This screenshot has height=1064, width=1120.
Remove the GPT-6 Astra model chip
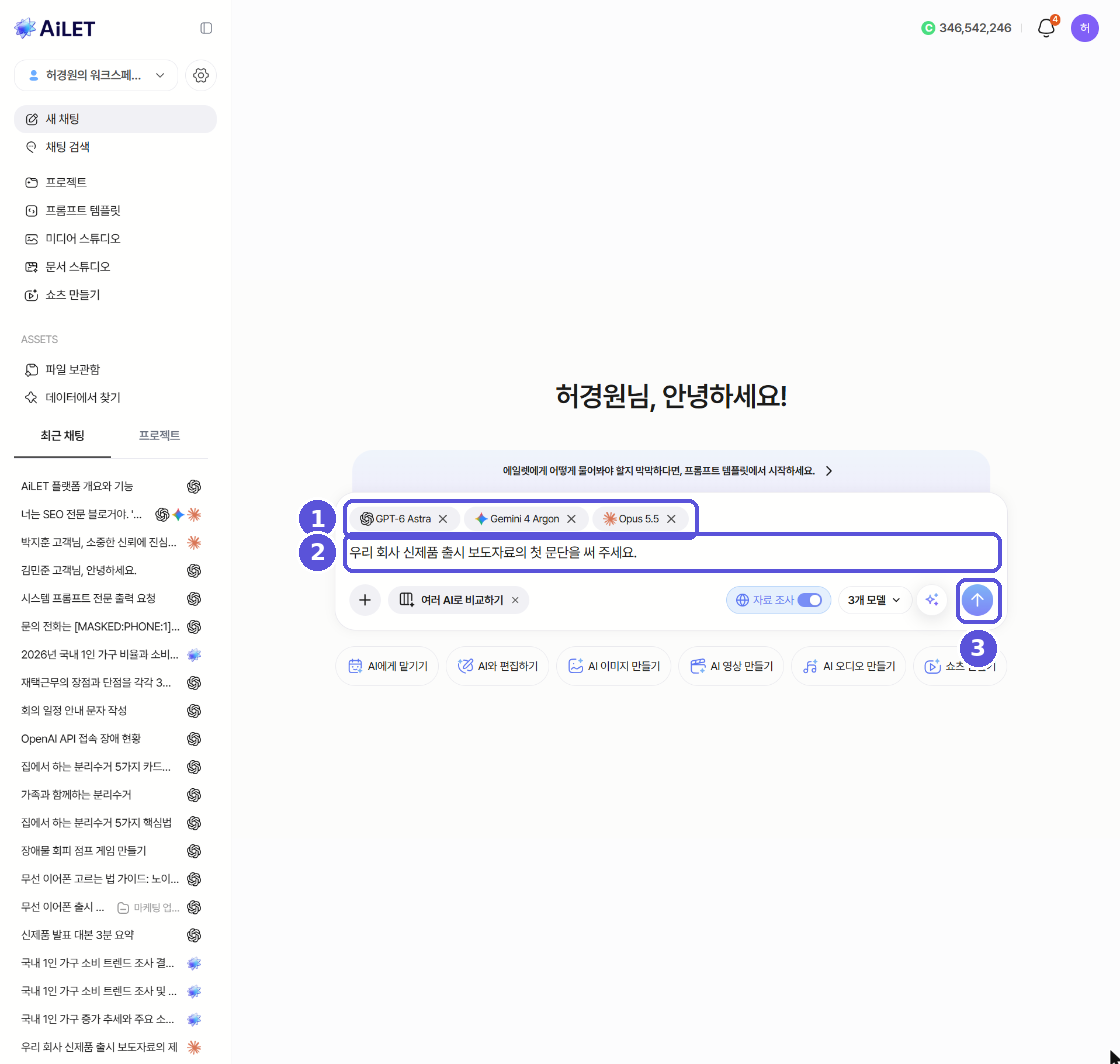pos(443,519)
